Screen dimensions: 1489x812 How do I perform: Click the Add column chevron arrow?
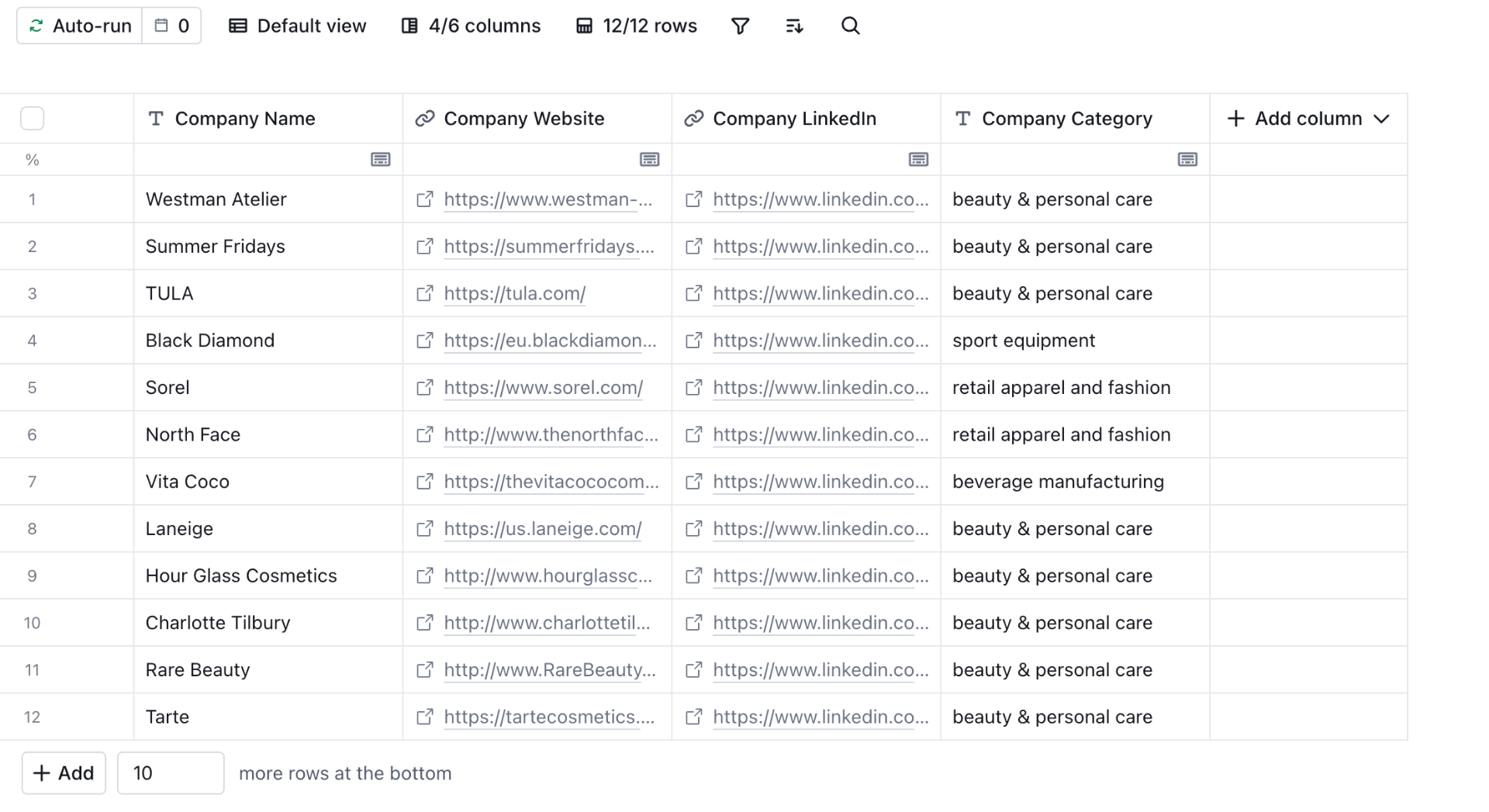pyautogui.click(x=1381, y=119)
